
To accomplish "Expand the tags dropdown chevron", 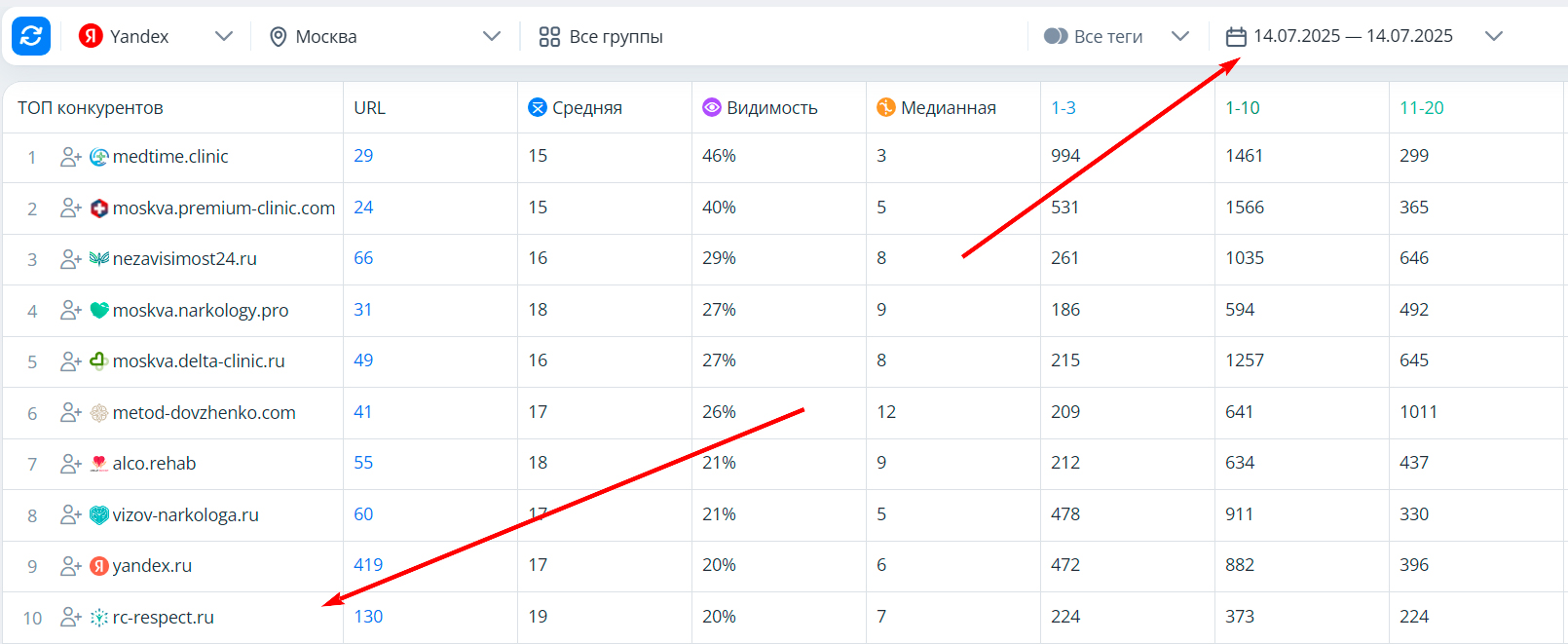I will (1180, 36).
